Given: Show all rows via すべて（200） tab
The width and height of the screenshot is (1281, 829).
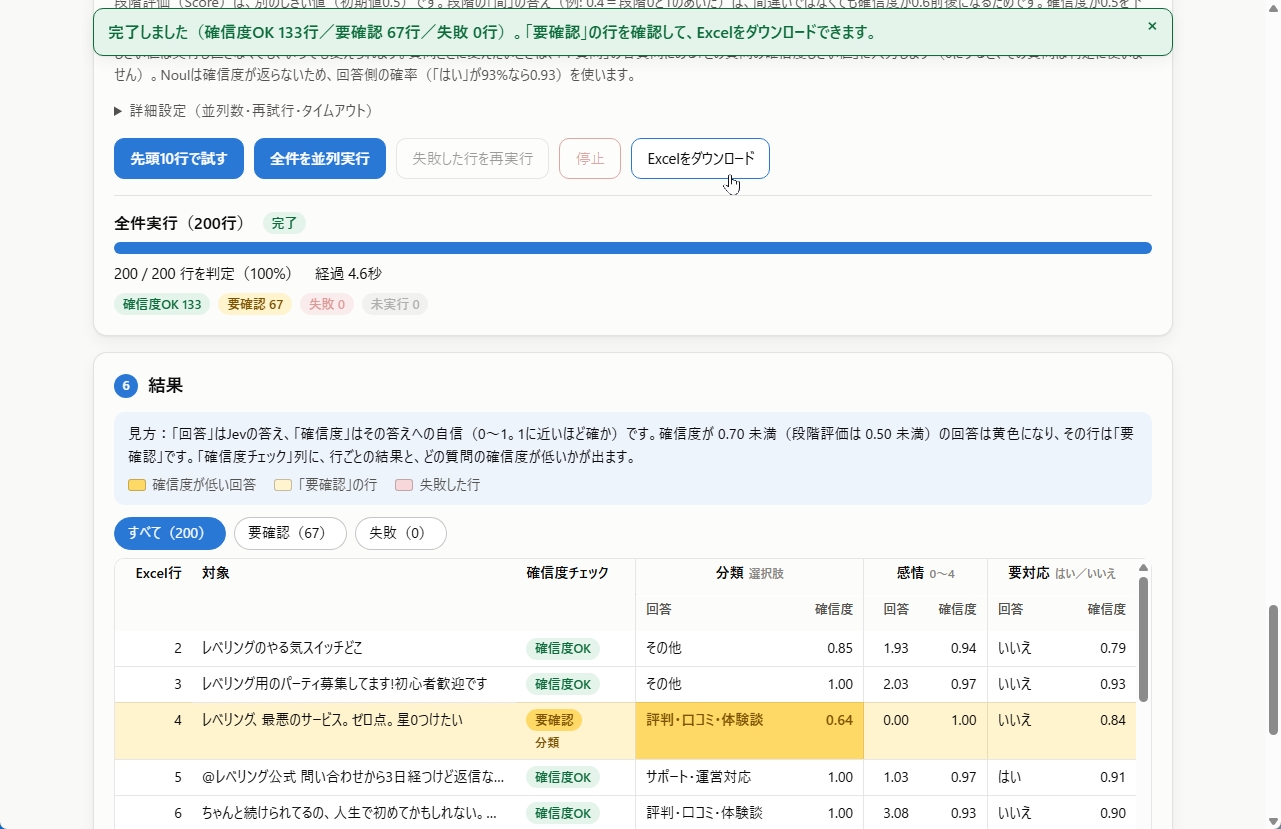Looking at the screenshot, I should (170, 533).
